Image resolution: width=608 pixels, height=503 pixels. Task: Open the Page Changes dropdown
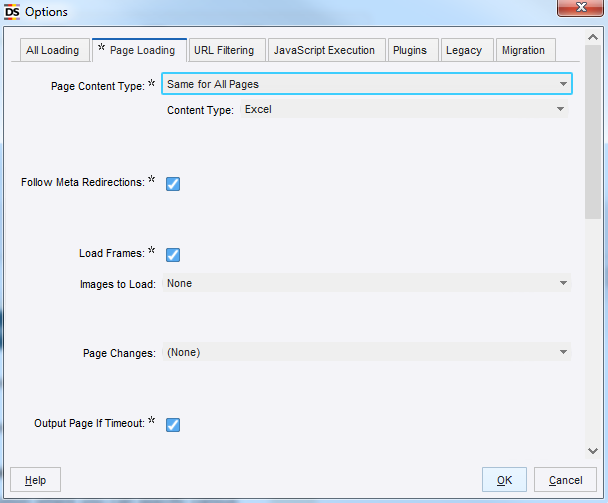click(x=367, y=352)
